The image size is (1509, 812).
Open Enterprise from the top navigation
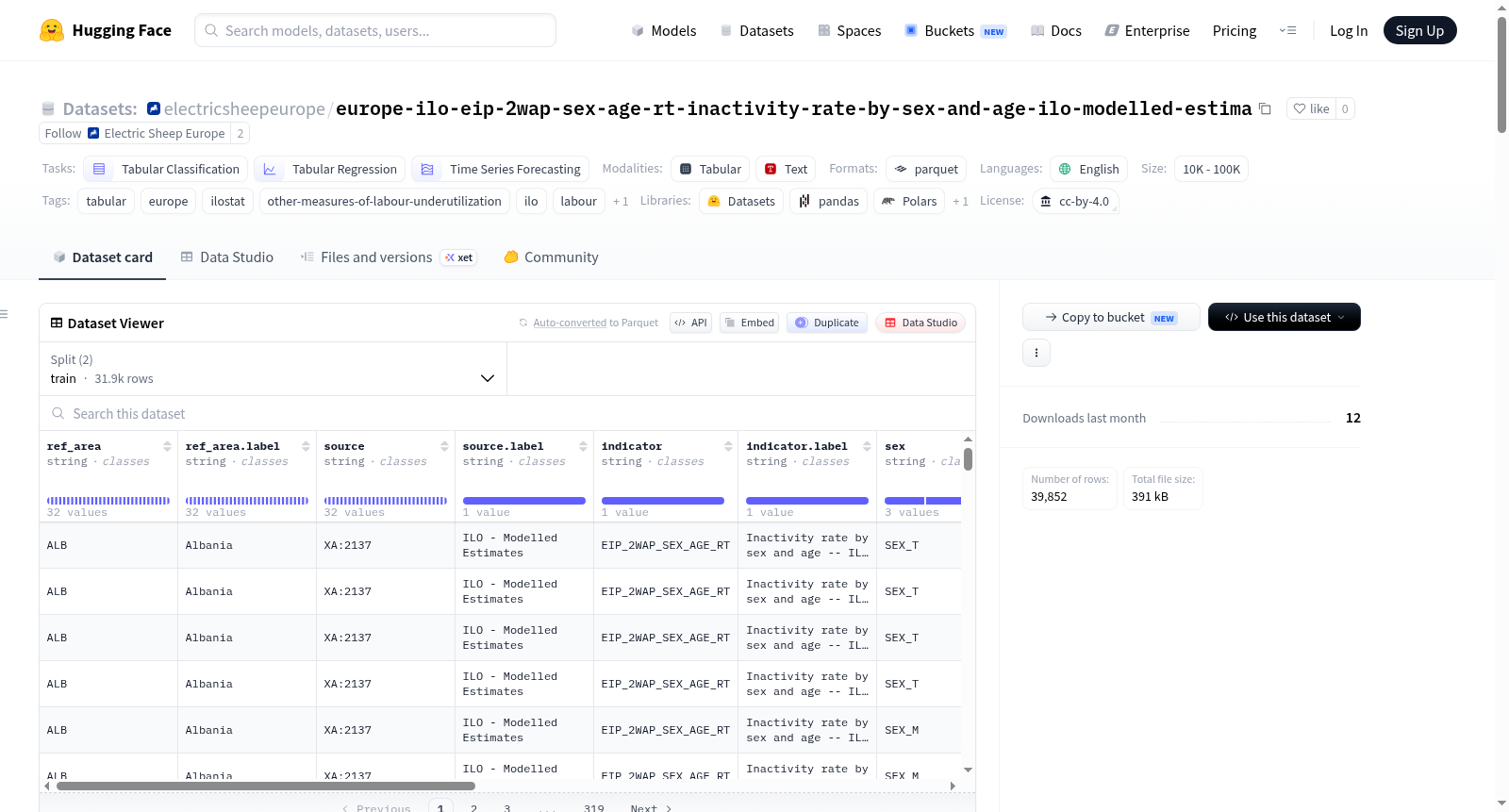[x=1147, y=31]
